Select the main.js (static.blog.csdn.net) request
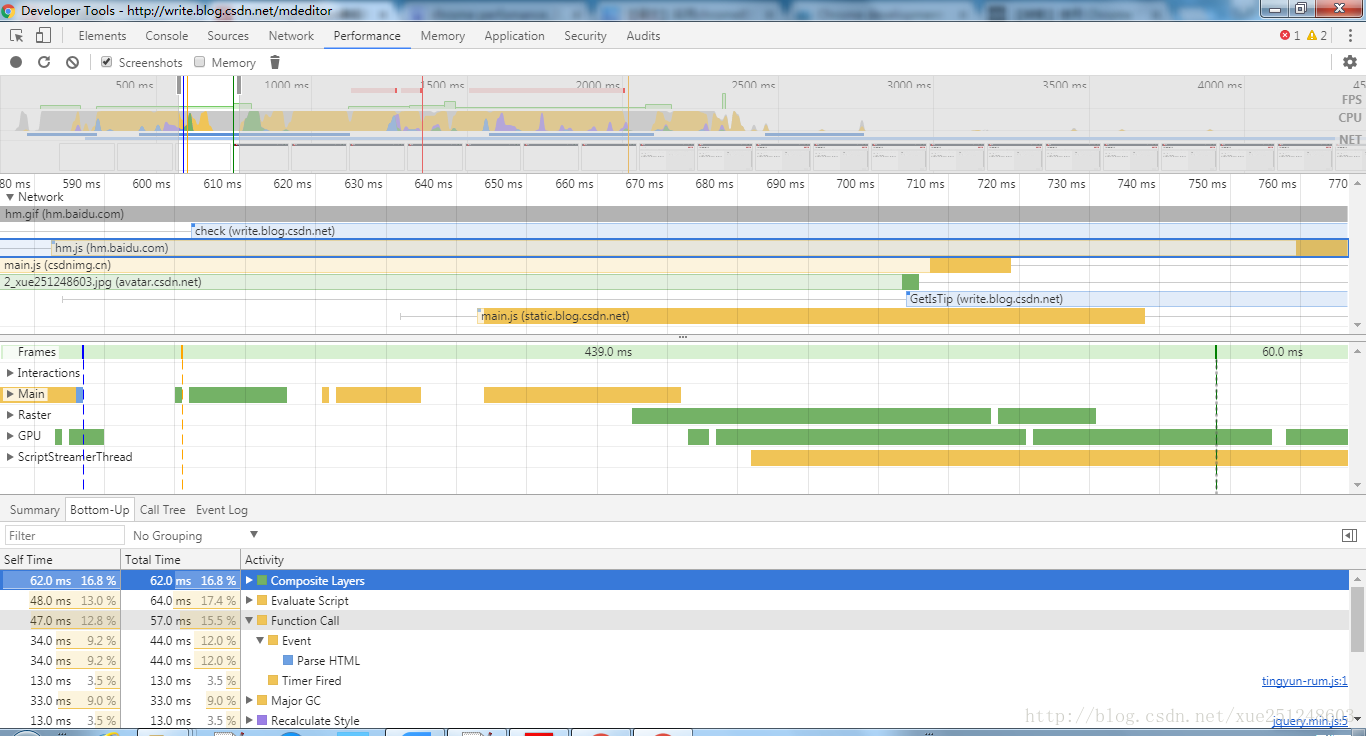This screenshot has height=736, width=1366. (812, 316)
